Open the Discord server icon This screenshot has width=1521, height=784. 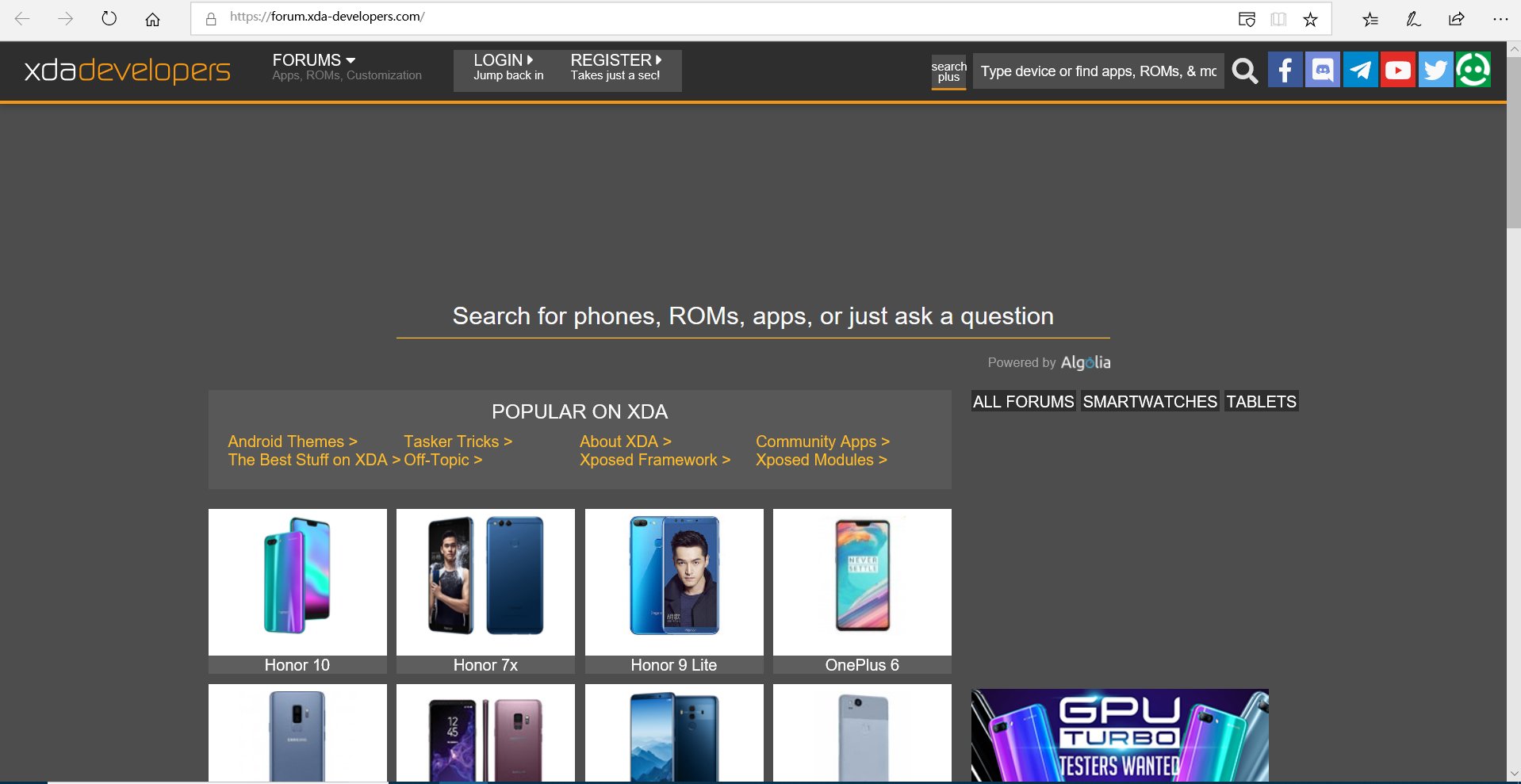pos(1322,71)
